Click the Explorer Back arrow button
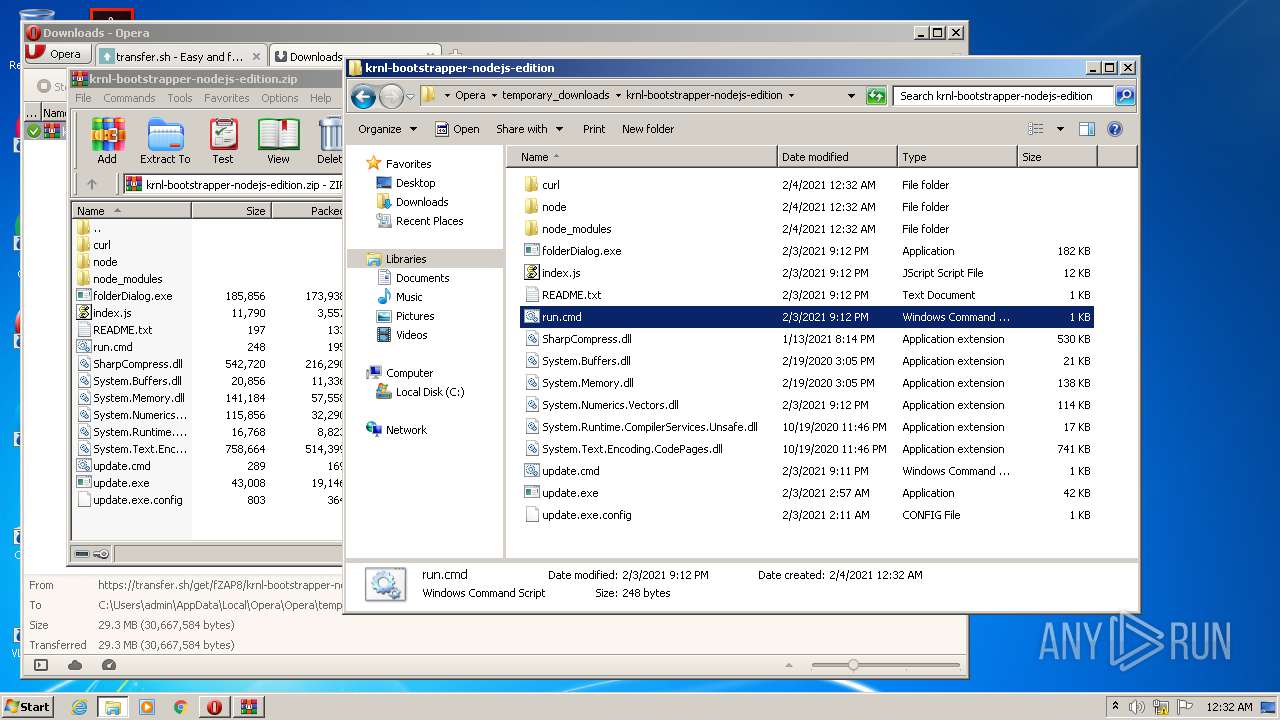 [363, 96]
